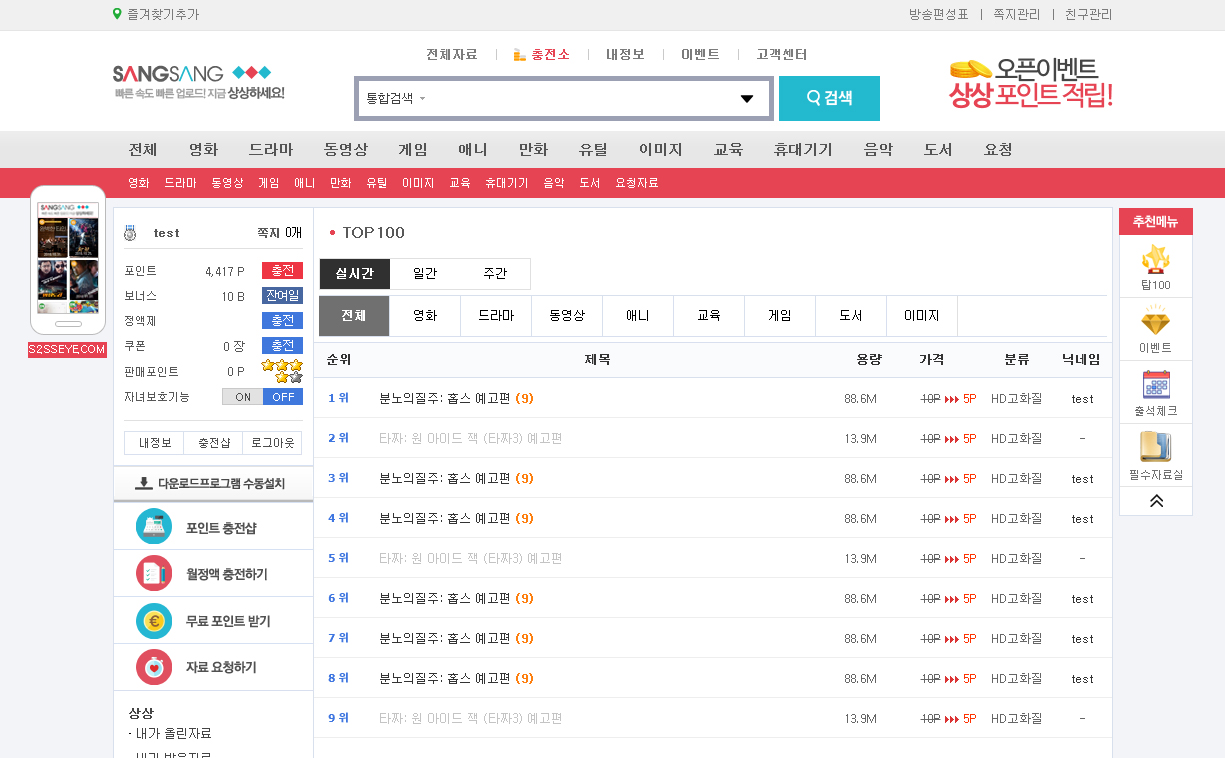Click the red 충전 button next to 포인트

tap(282, 271)
